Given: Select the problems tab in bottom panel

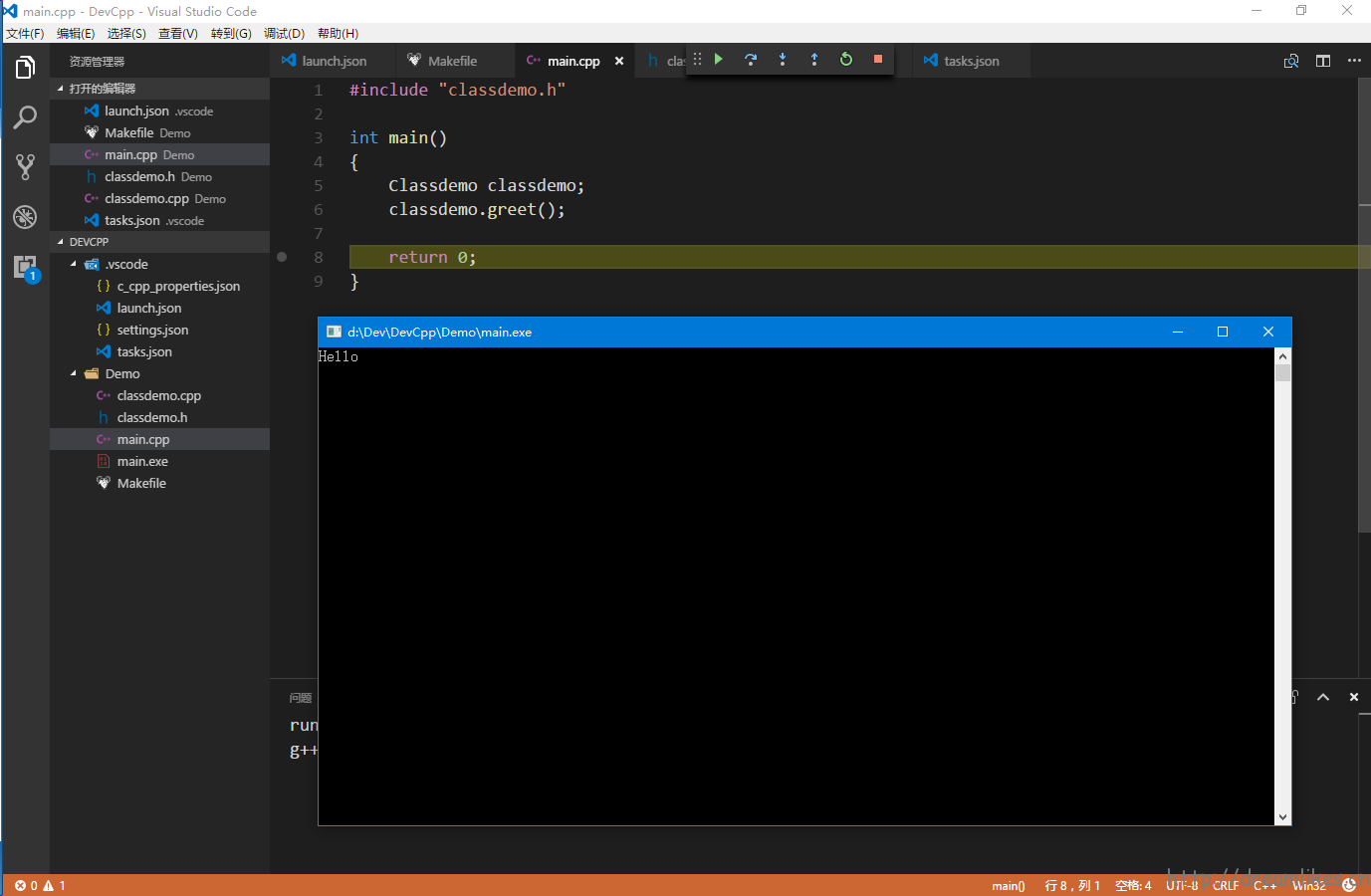Looking at the screenshot, I should (301, 698).
